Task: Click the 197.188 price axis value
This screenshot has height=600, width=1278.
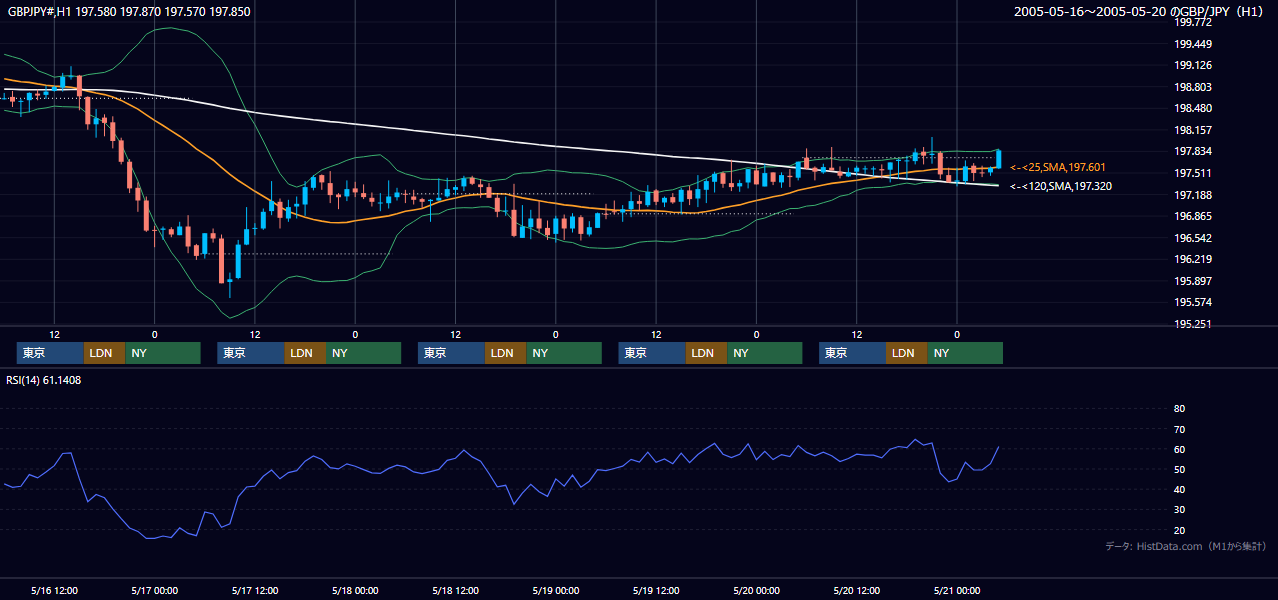Action: 1192,195
